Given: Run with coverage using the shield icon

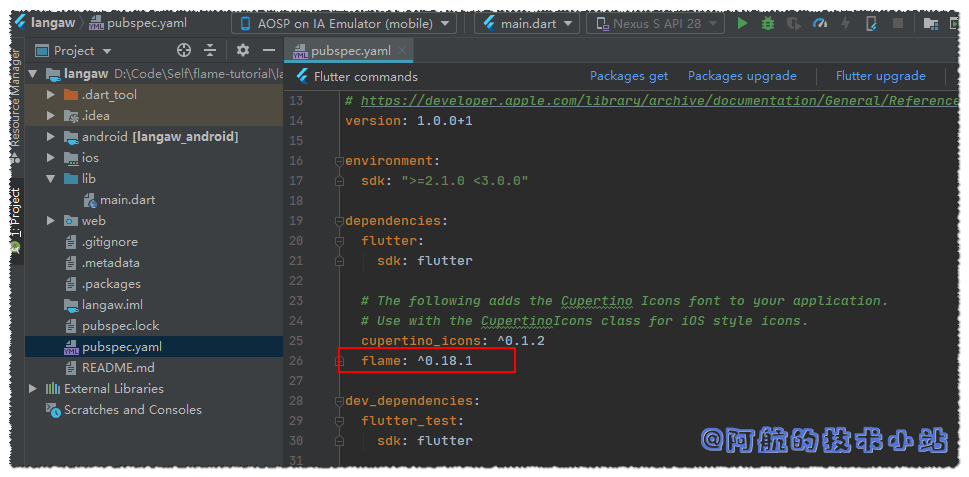Looking at the screenshot, I should (794, 23).
